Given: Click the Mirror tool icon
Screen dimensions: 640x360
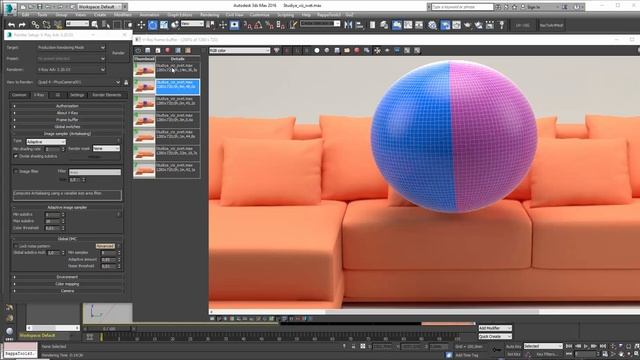Looking at the screenshot, I should [x=348, y=25].
